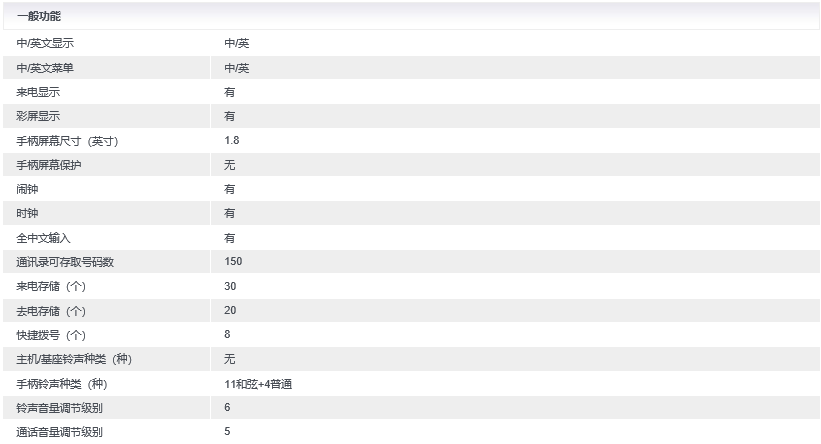Select the 来电显示 label
This screenshot has height=444, width=821.
pos(38,92)
